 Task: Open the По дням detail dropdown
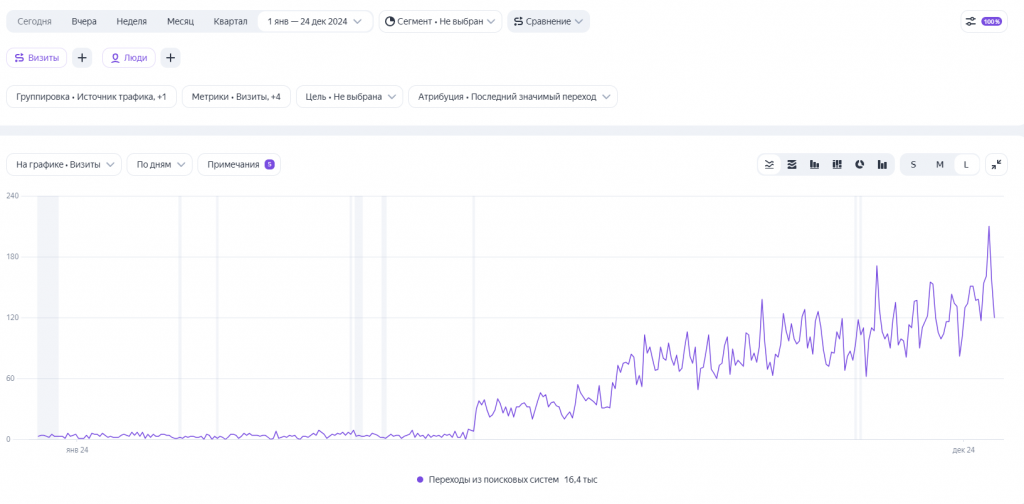click(159, 165)
